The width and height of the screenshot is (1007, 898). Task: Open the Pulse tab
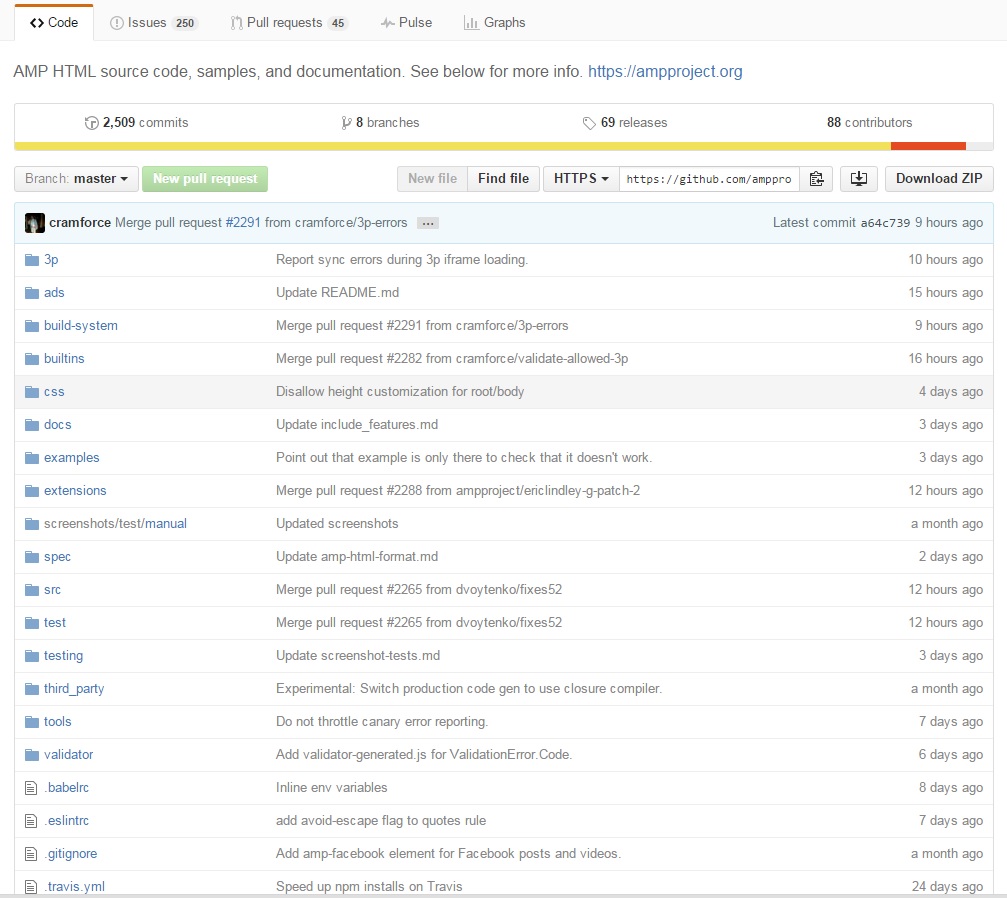tap(407, 22)
